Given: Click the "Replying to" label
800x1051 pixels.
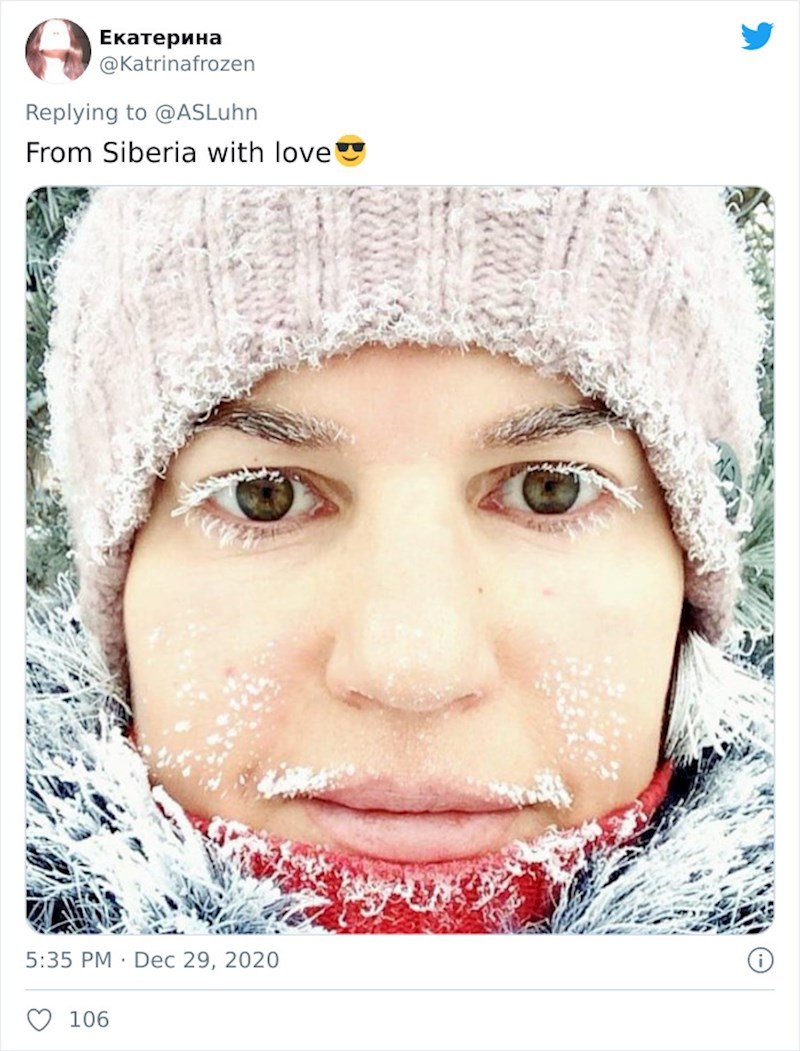Looking at the screenshot, I should point(86,112).
